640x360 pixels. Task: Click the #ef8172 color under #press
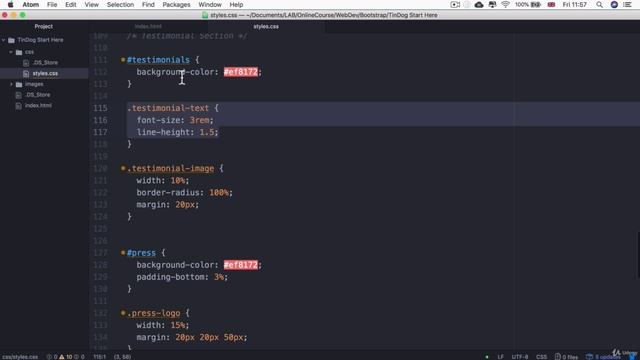coord(241,265)
